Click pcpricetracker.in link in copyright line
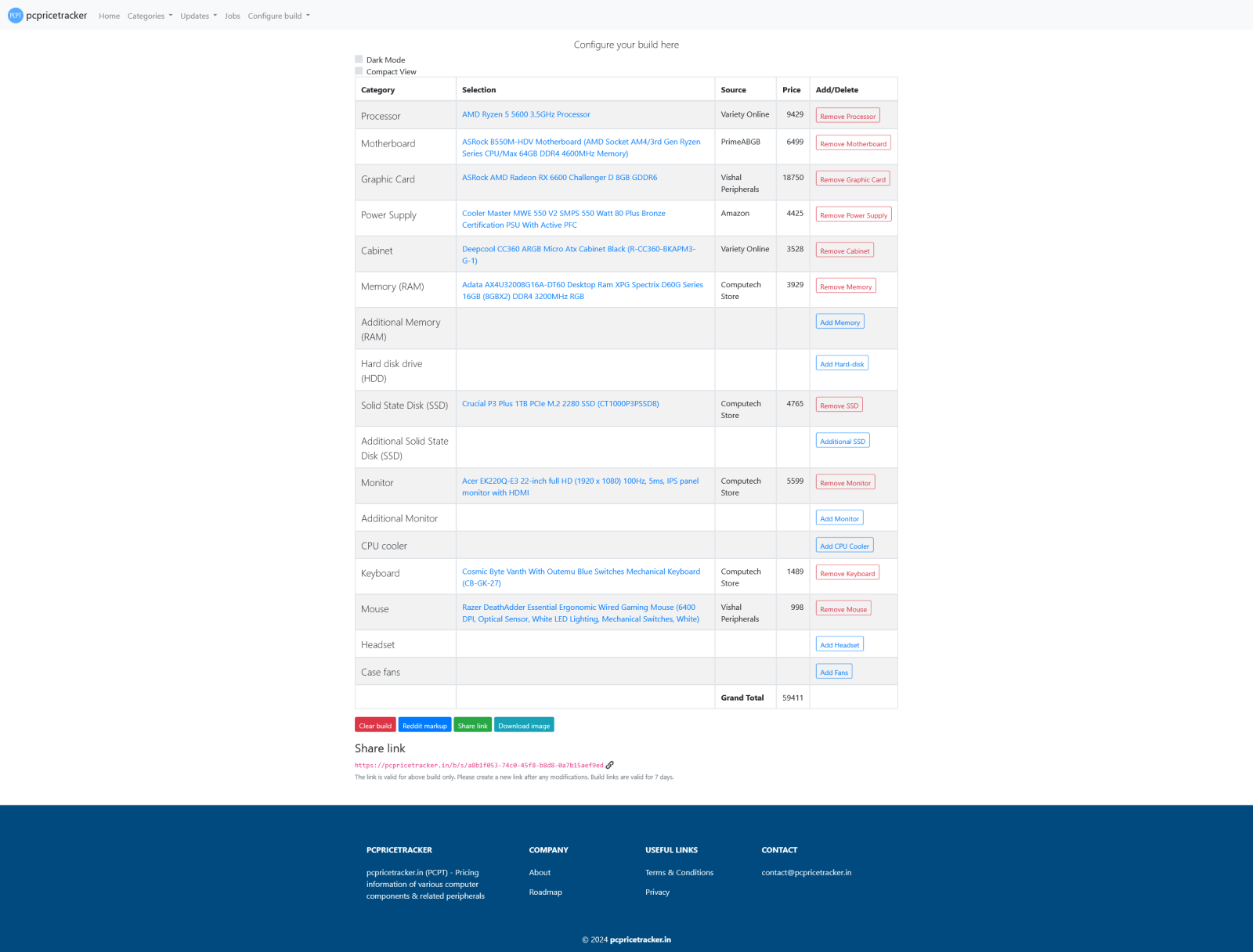1253x952 pixels. (x=640, y=939)
